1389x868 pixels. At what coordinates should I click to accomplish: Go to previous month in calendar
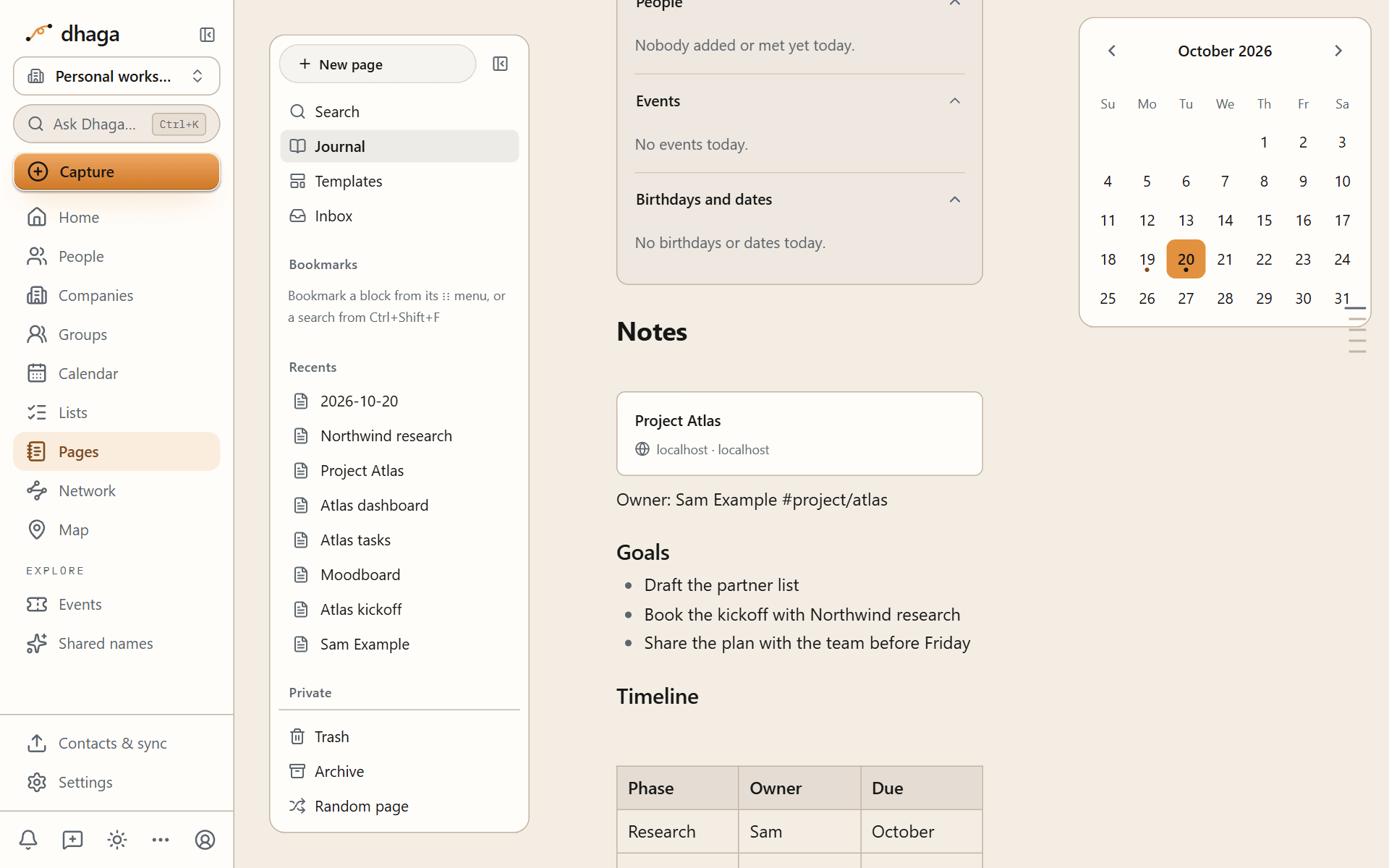1112,51
